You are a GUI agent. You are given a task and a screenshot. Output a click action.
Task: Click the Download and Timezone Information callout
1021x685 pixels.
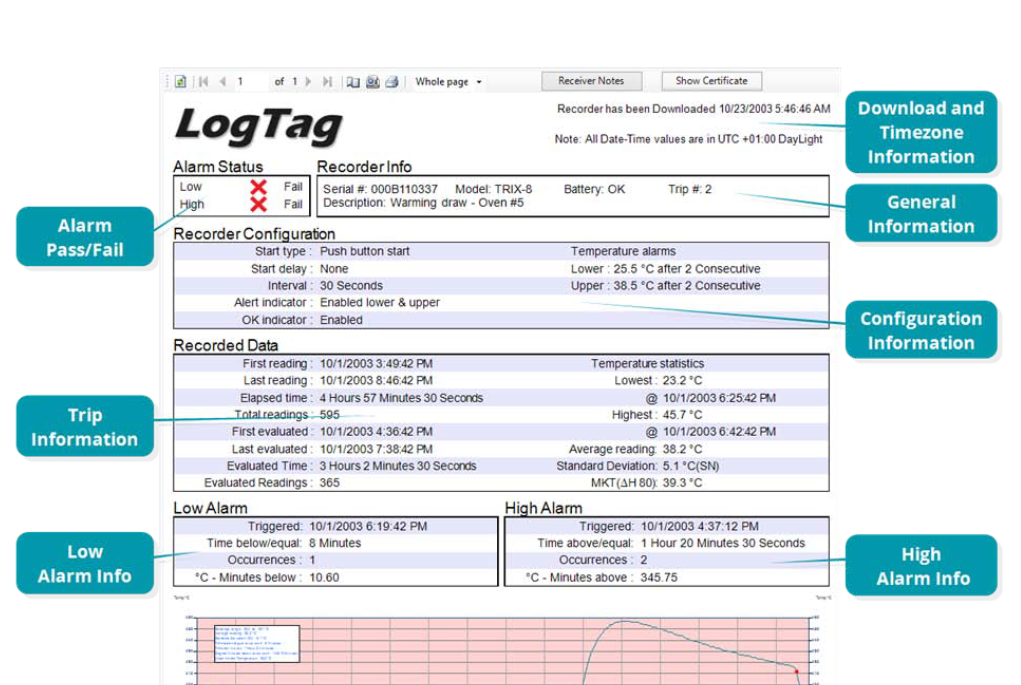pyautogui.click(x=921, y=132)
